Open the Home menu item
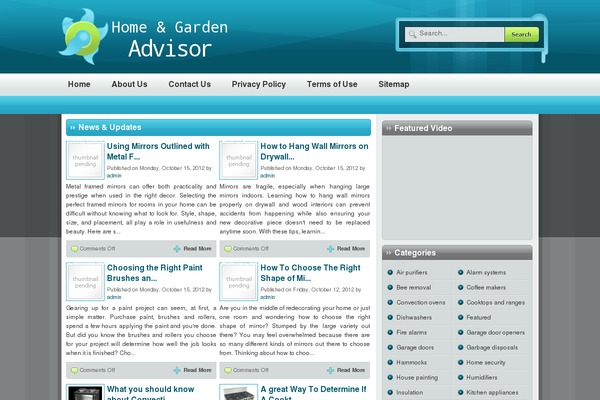Screen dimensions: 600x400 79,84
